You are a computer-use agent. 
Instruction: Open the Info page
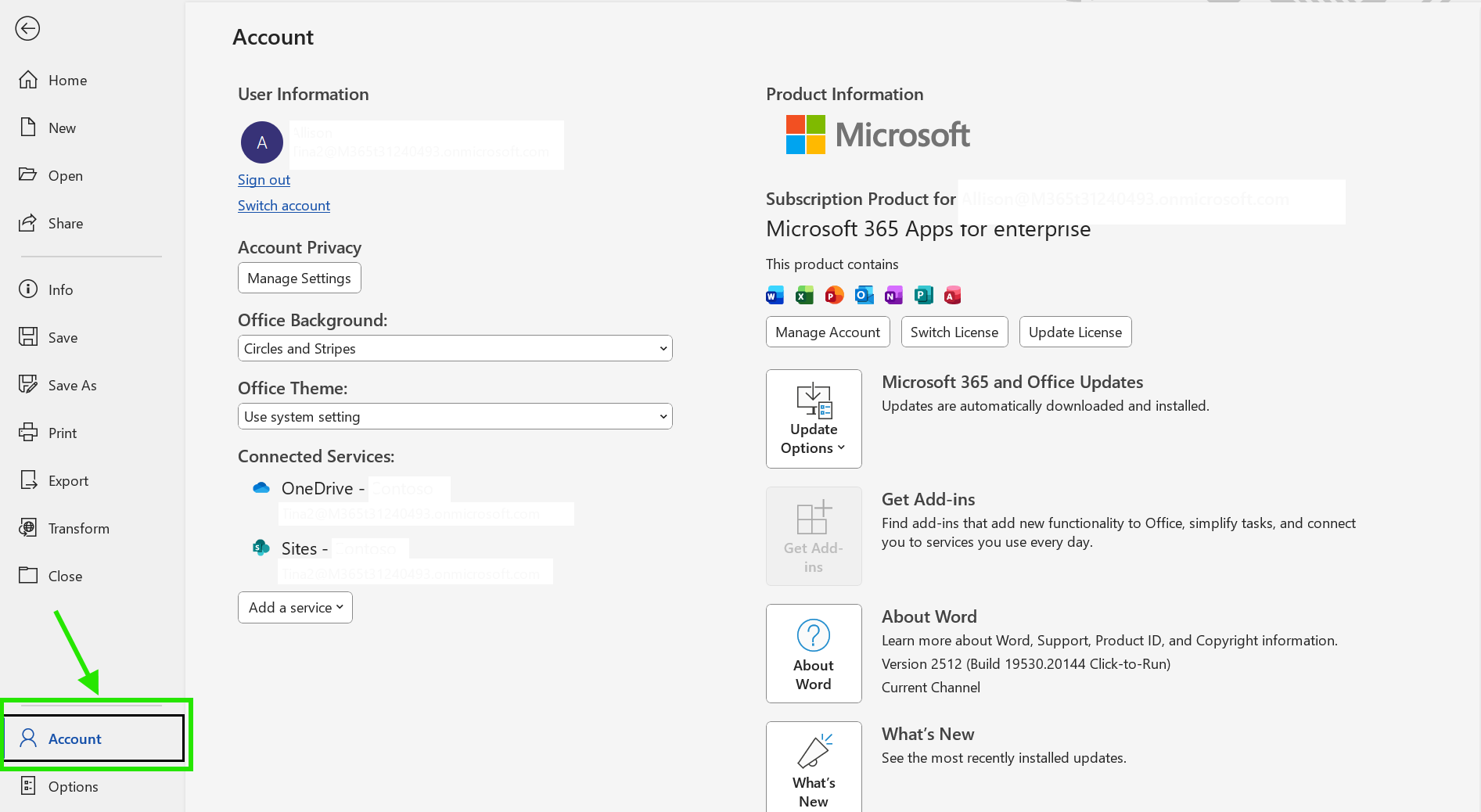(x=92, y=290)
